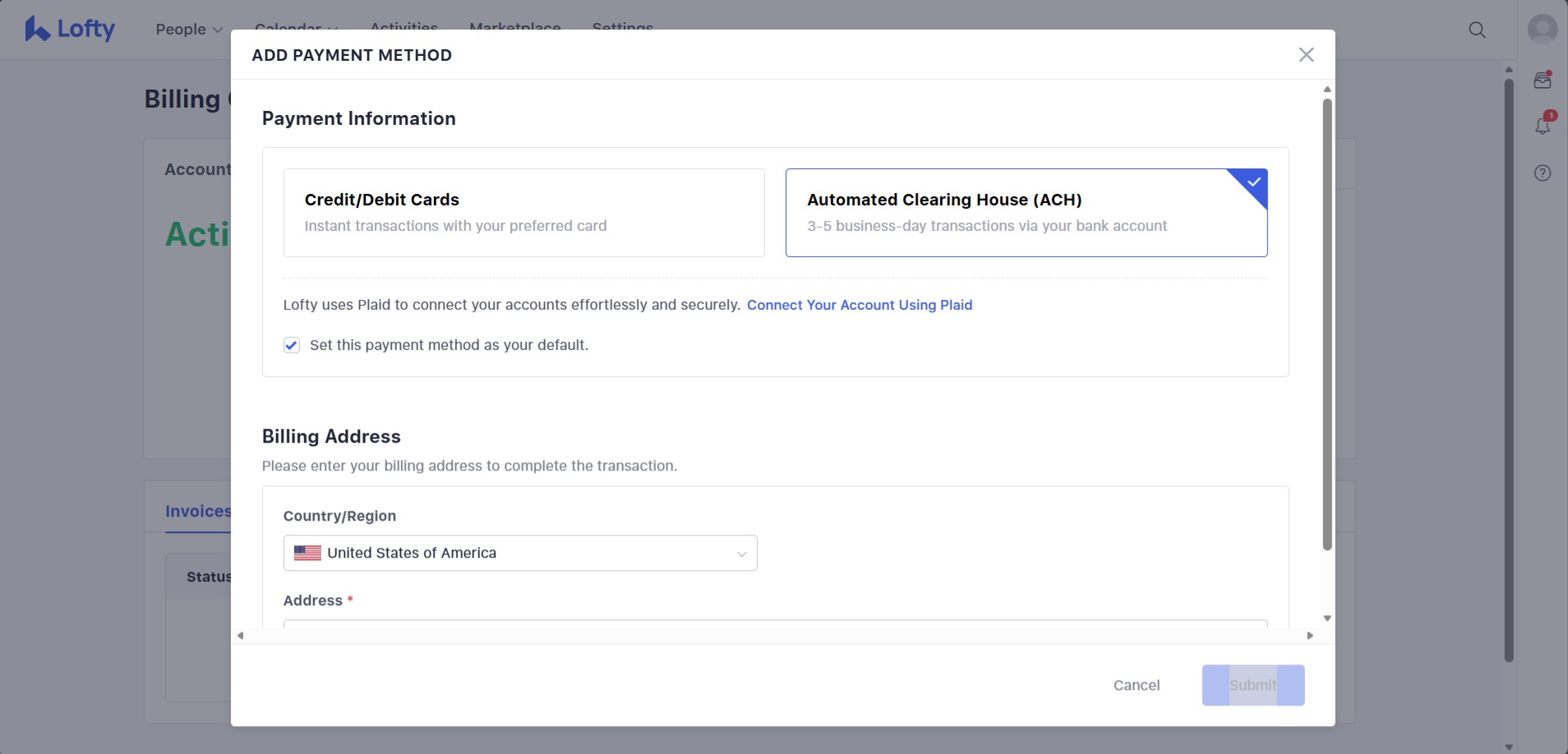Select Automated Clearing House (ACH) option

click(x=1026, y=213)
